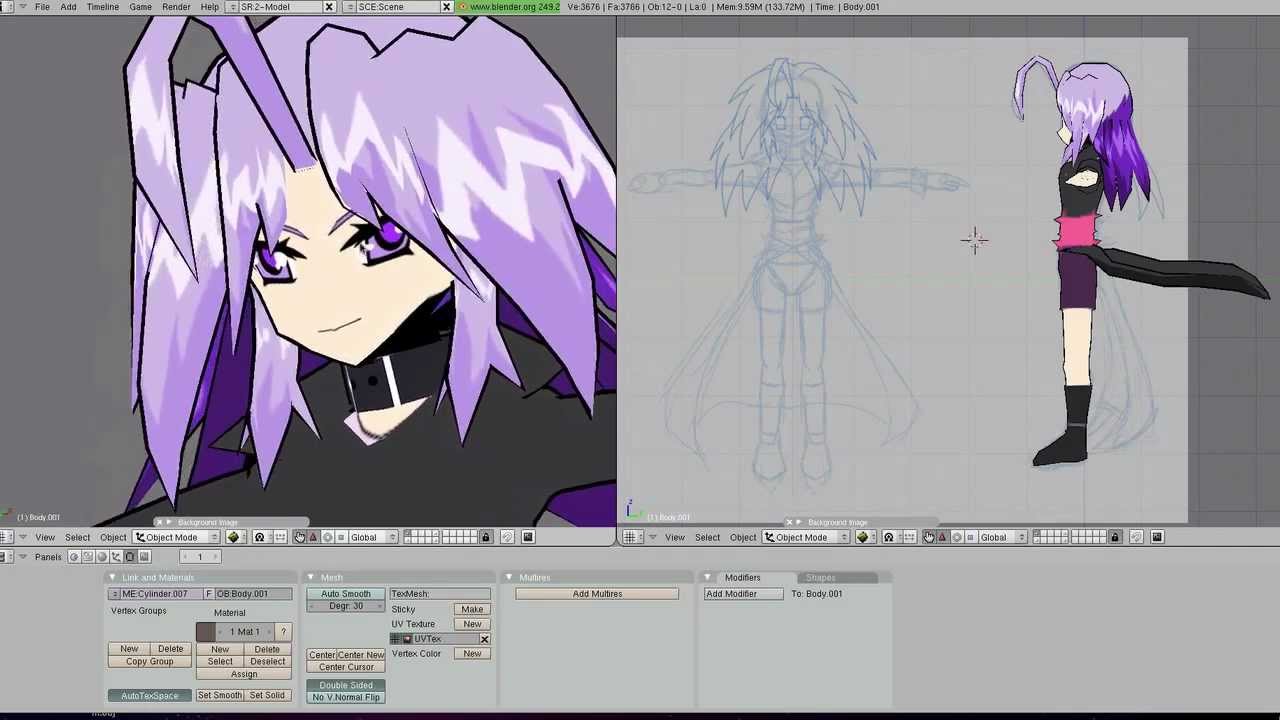Select scale manipulator square in left viewport
Viewport: 1280px width, 720px height.
tap(341, 537)
